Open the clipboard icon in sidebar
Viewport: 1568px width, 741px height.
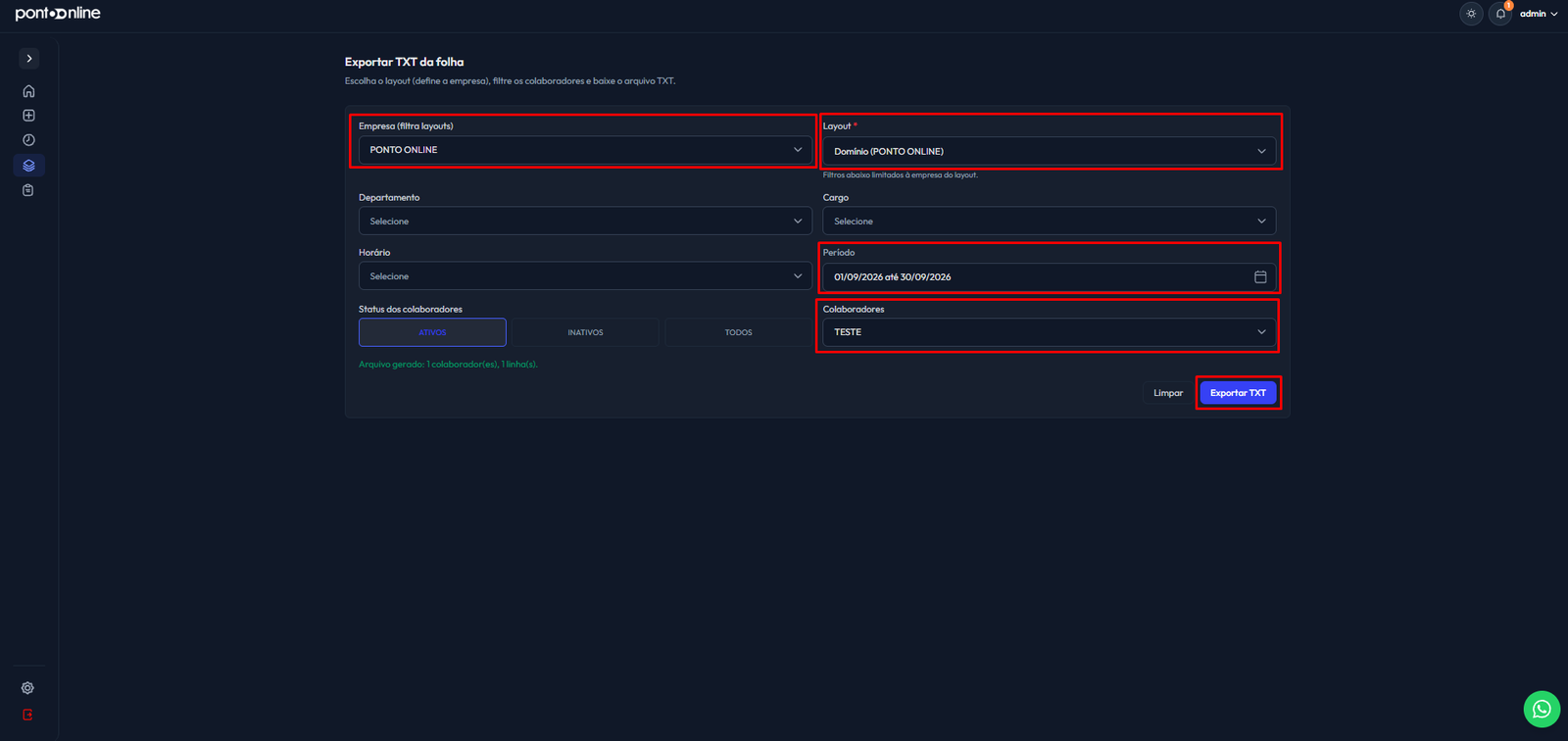(28, 190)
